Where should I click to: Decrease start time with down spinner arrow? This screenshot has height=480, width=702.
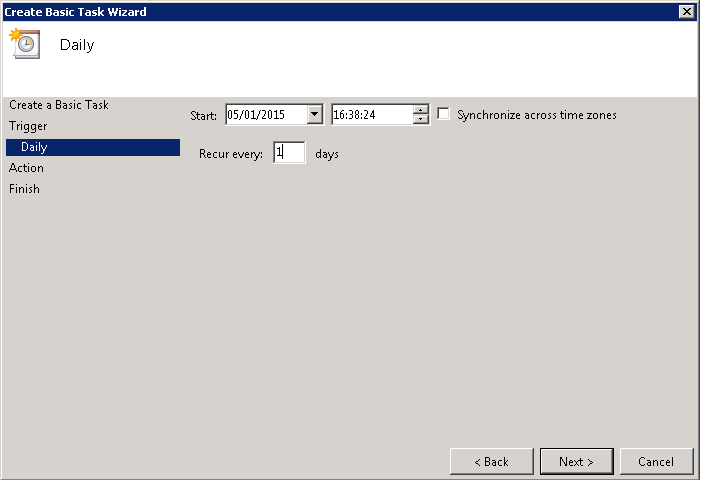(x=421, y=120)
